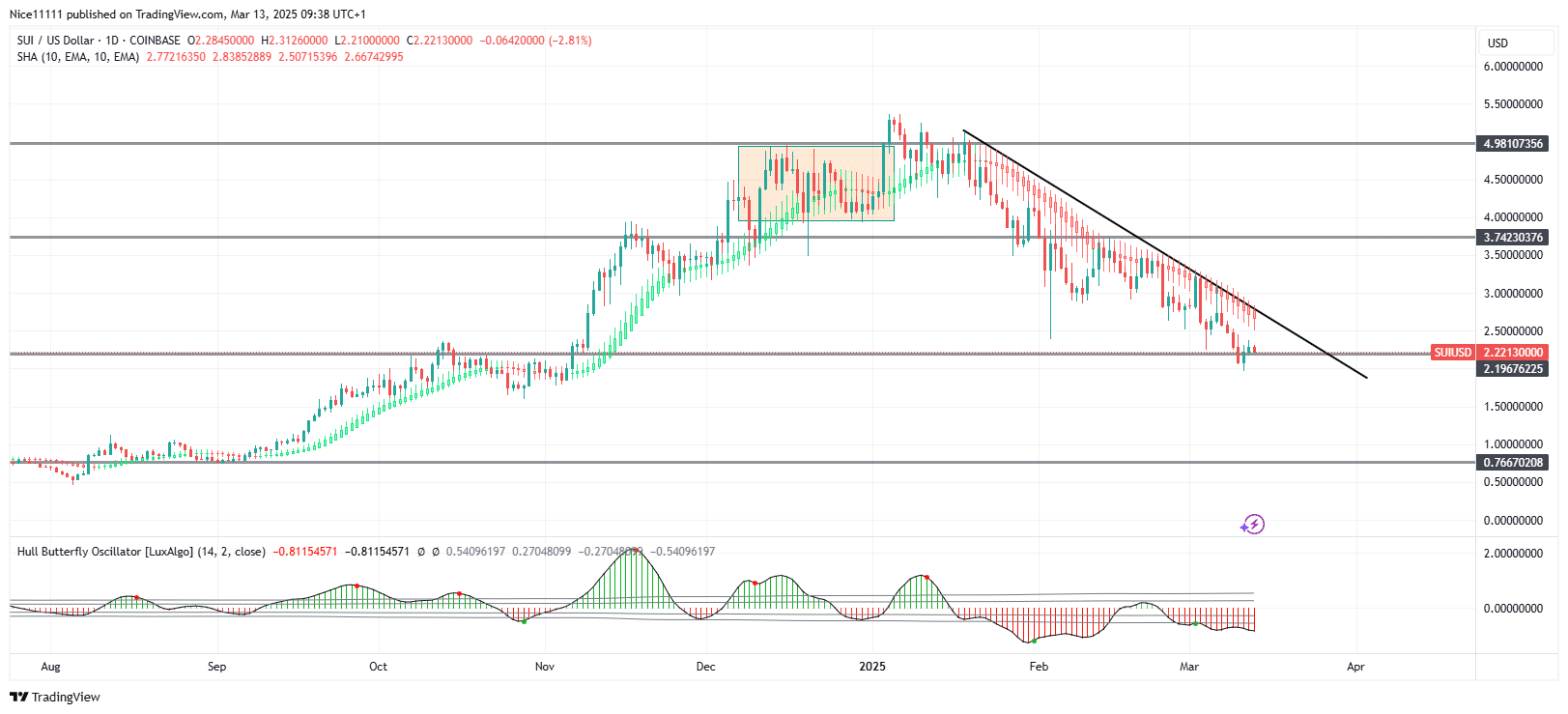
Task: Click the -0.81154571 red oscillator value
Action: coord(305,552)
